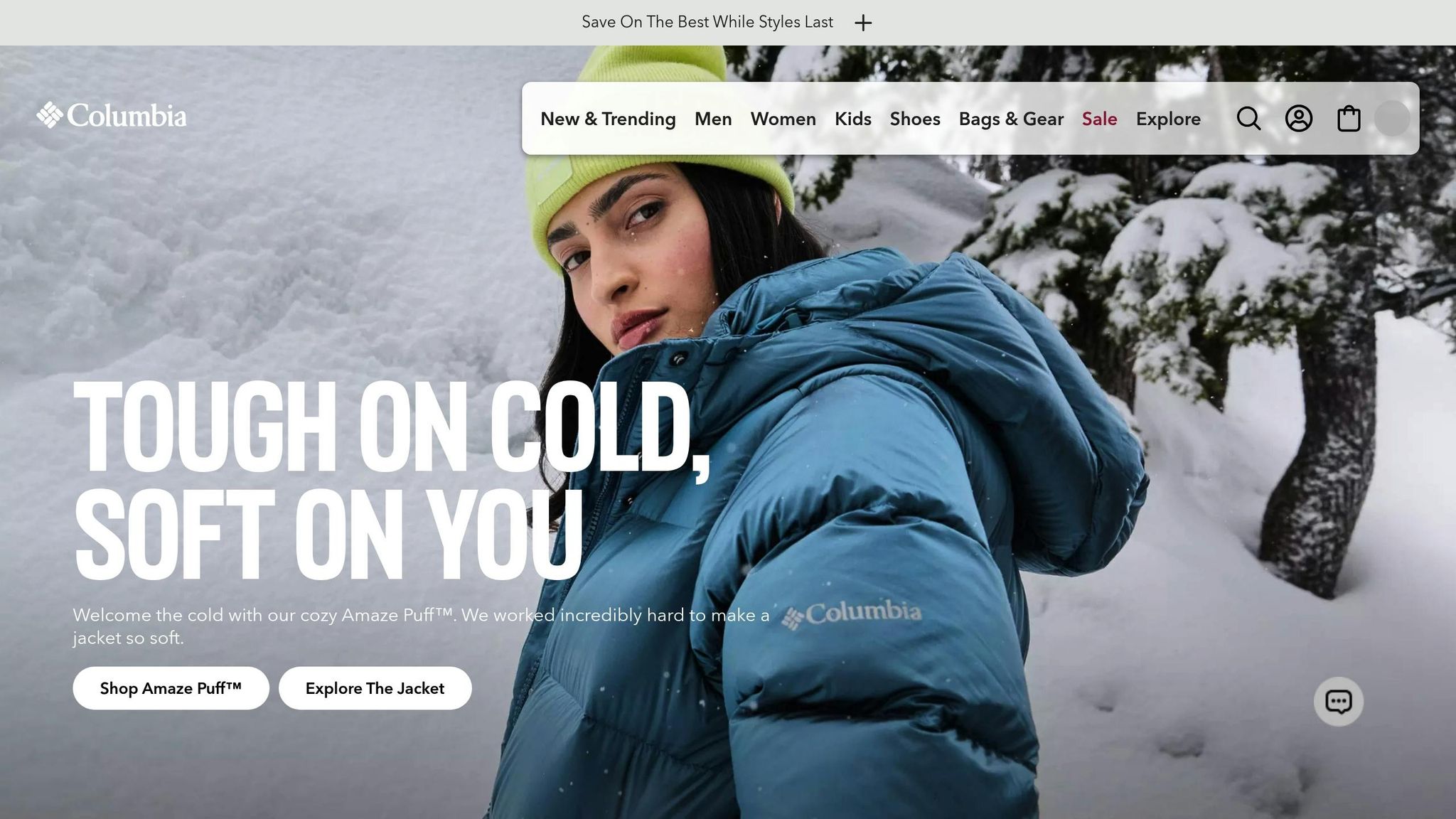Select the Kids menu item
1456x819 pixels.
[852, 119]
